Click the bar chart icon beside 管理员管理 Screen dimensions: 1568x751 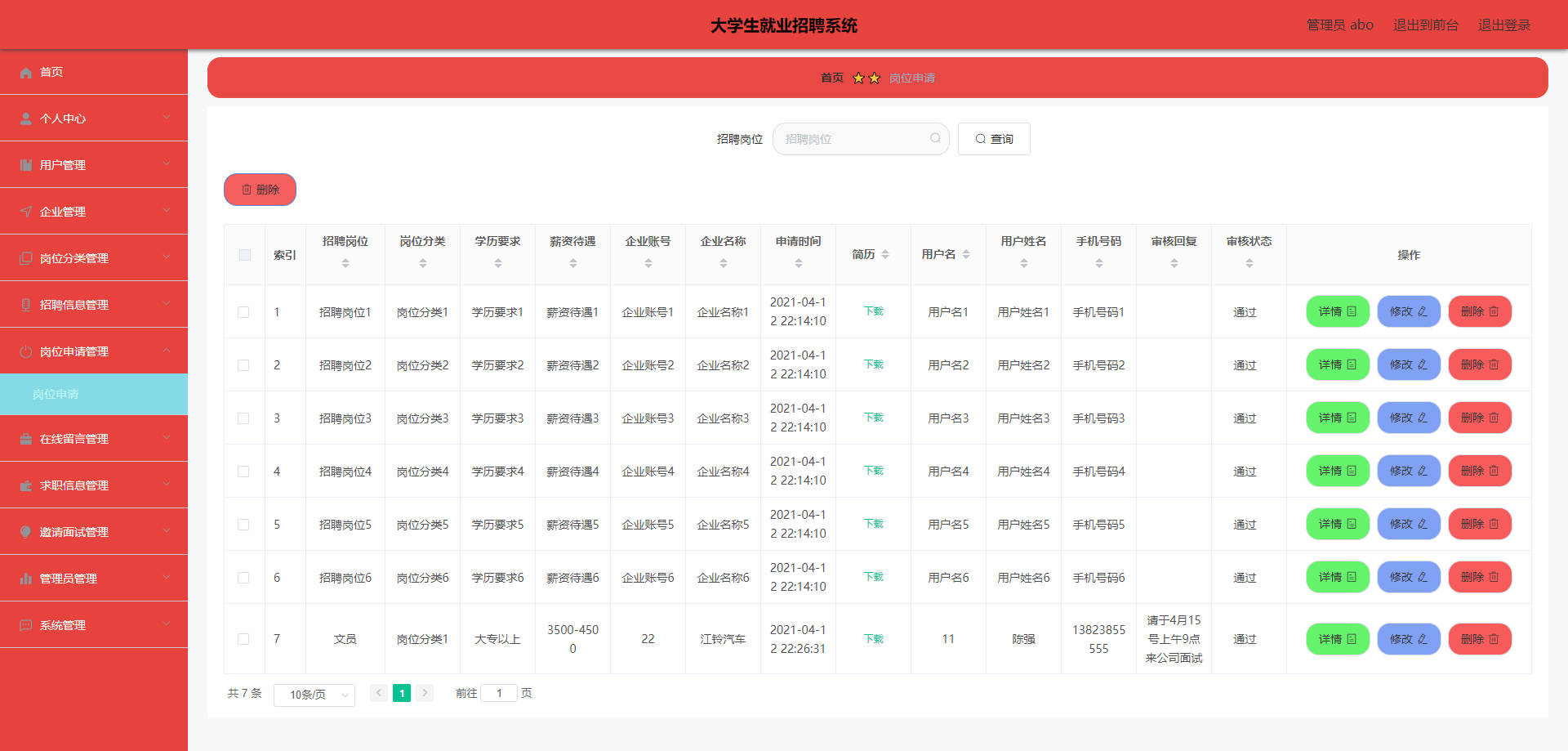26,579
